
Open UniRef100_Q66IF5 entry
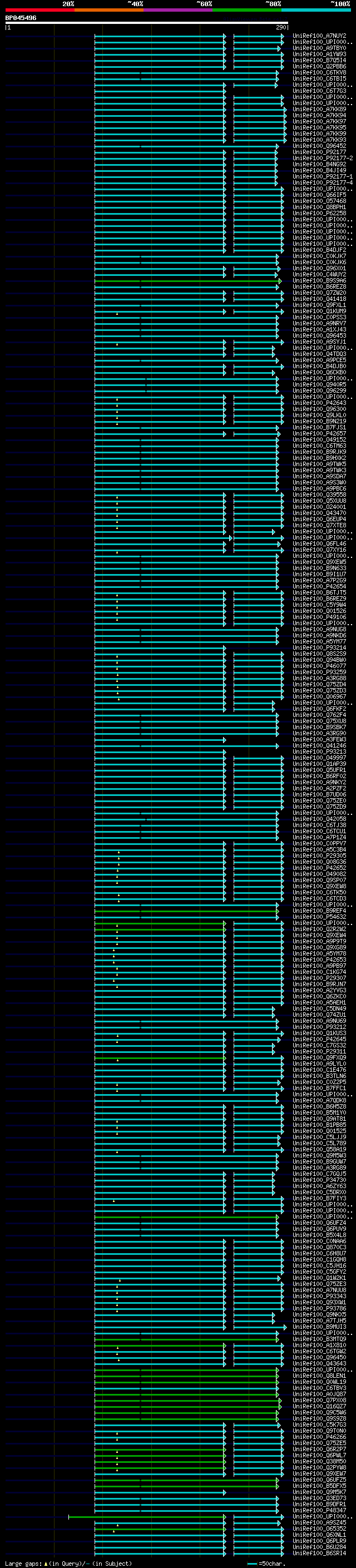point(319,195)
